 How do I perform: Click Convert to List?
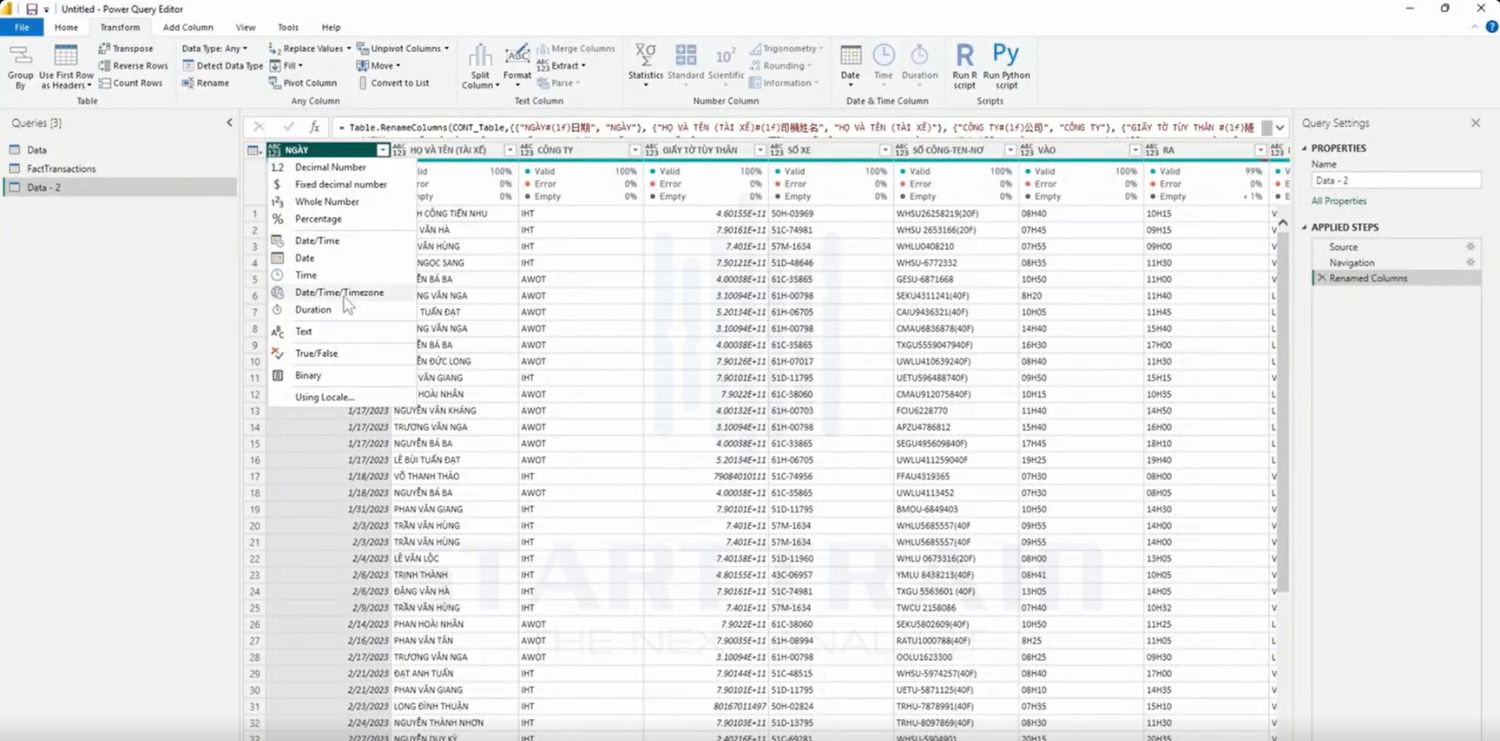click(x=392, y=83)
